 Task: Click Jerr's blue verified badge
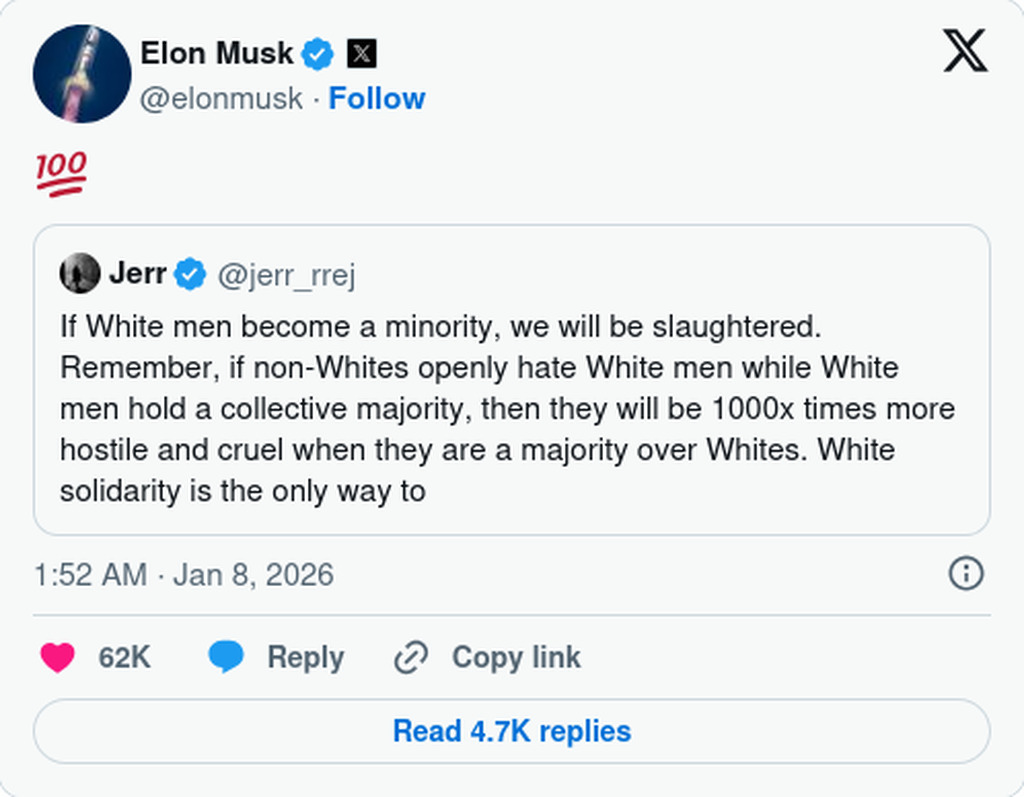(x=191, y=273)
